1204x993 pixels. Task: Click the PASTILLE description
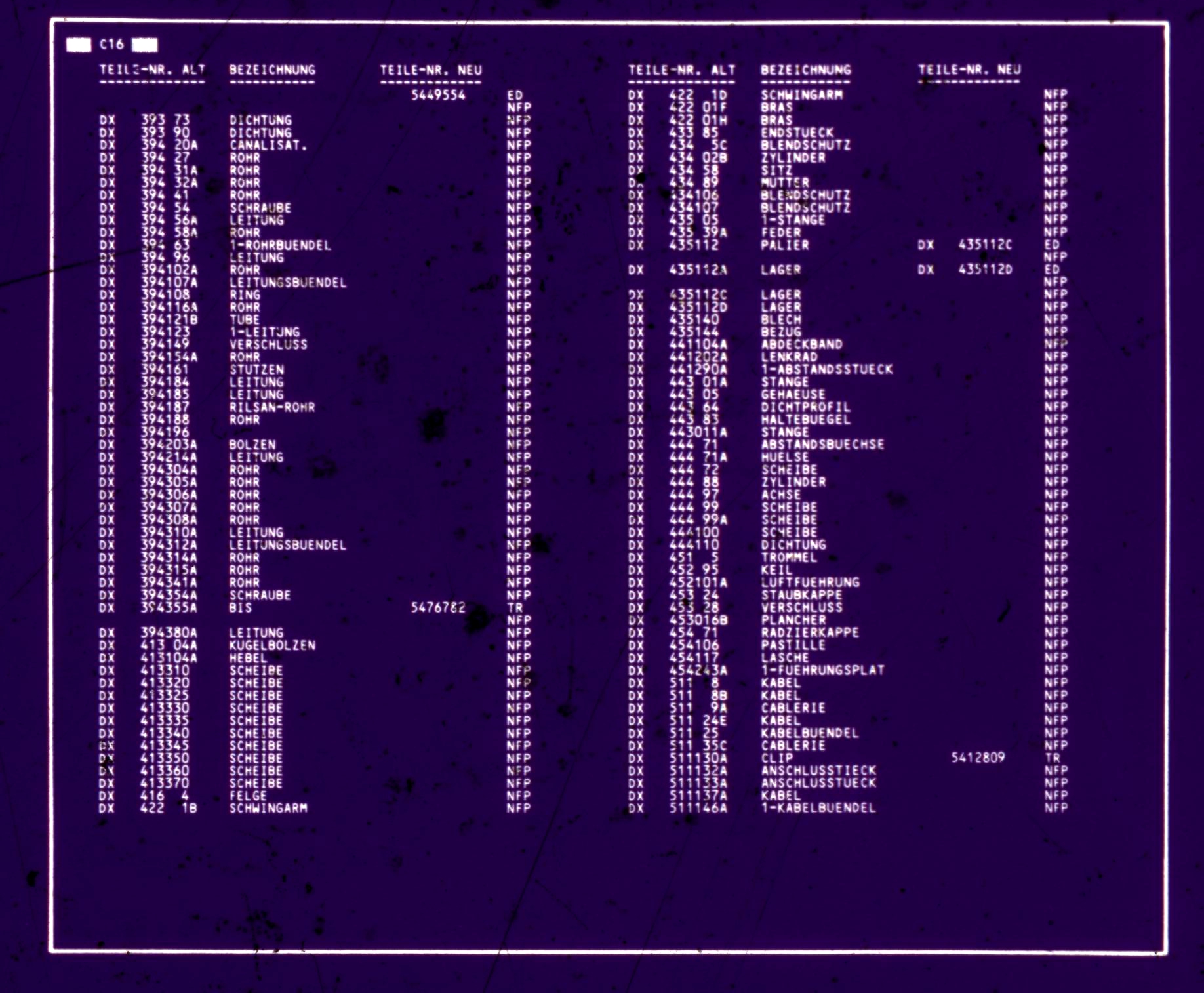(793, 645)
